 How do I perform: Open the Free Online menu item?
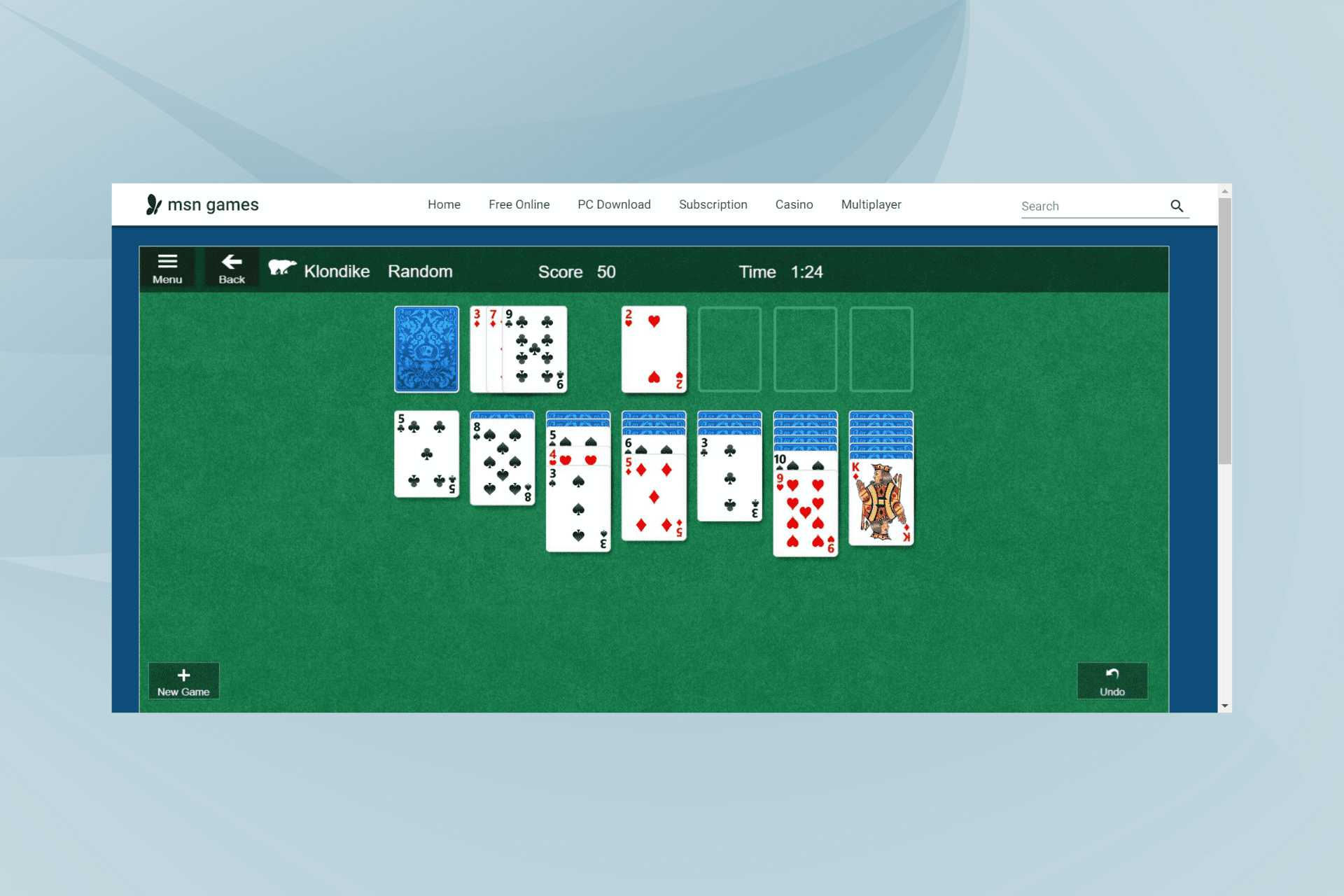518,204
